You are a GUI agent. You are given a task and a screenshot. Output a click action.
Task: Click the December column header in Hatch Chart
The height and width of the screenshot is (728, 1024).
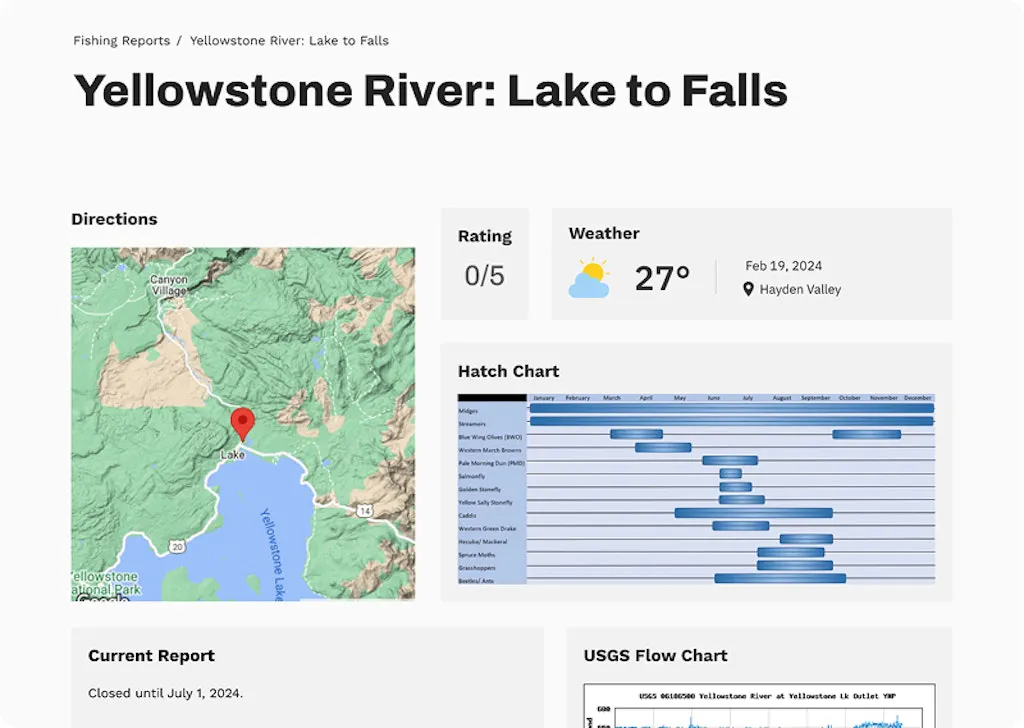(918, 398)
